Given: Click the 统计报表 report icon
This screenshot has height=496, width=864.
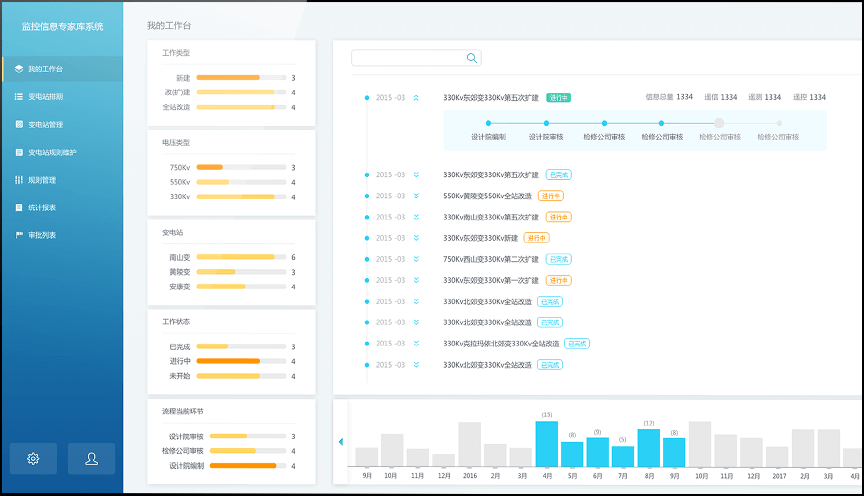Looking at the screenshot, I should 19,208.
